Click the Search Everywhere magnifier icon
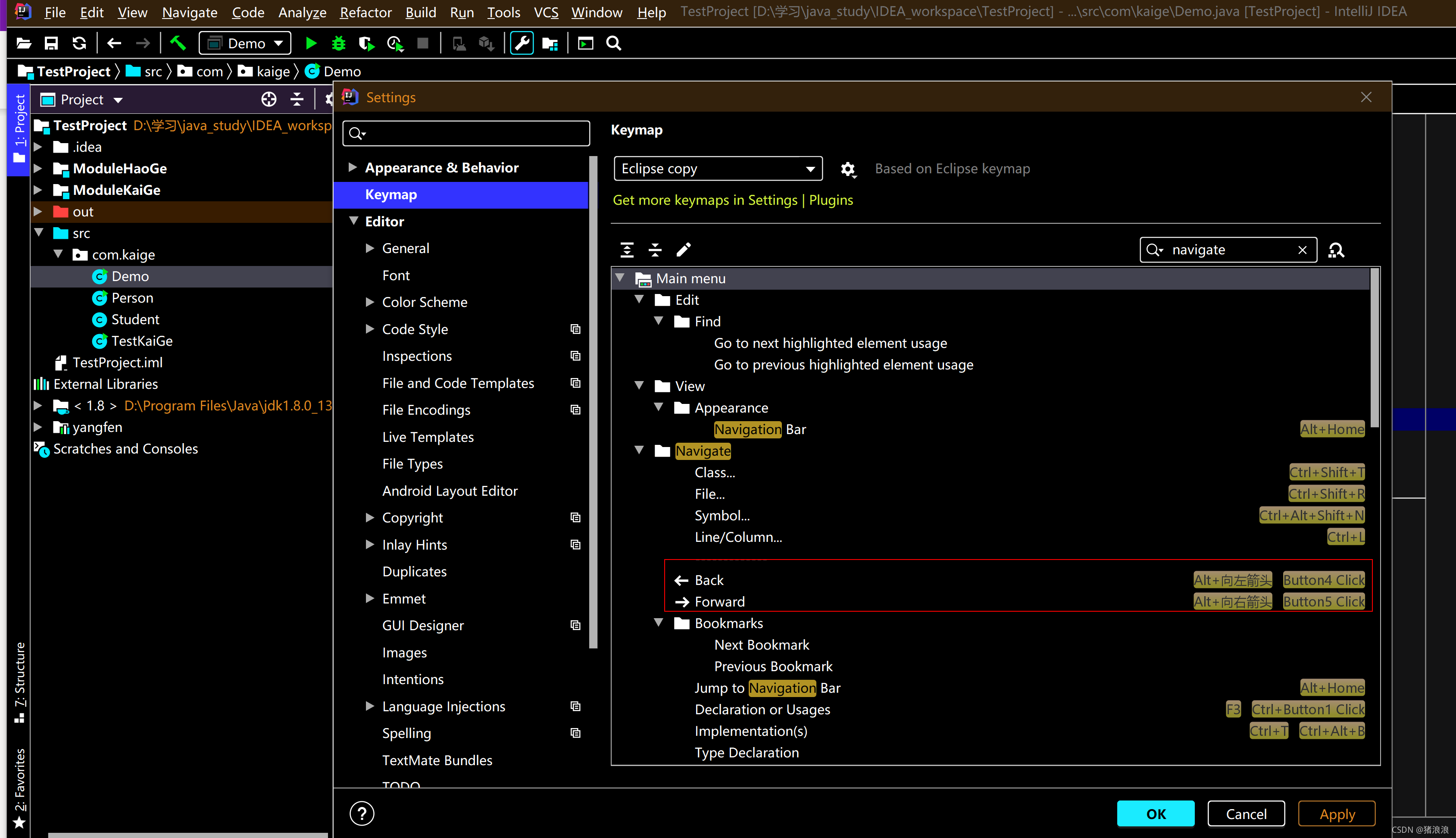This screenshot has width=1456, height=838. click(613, 43)
